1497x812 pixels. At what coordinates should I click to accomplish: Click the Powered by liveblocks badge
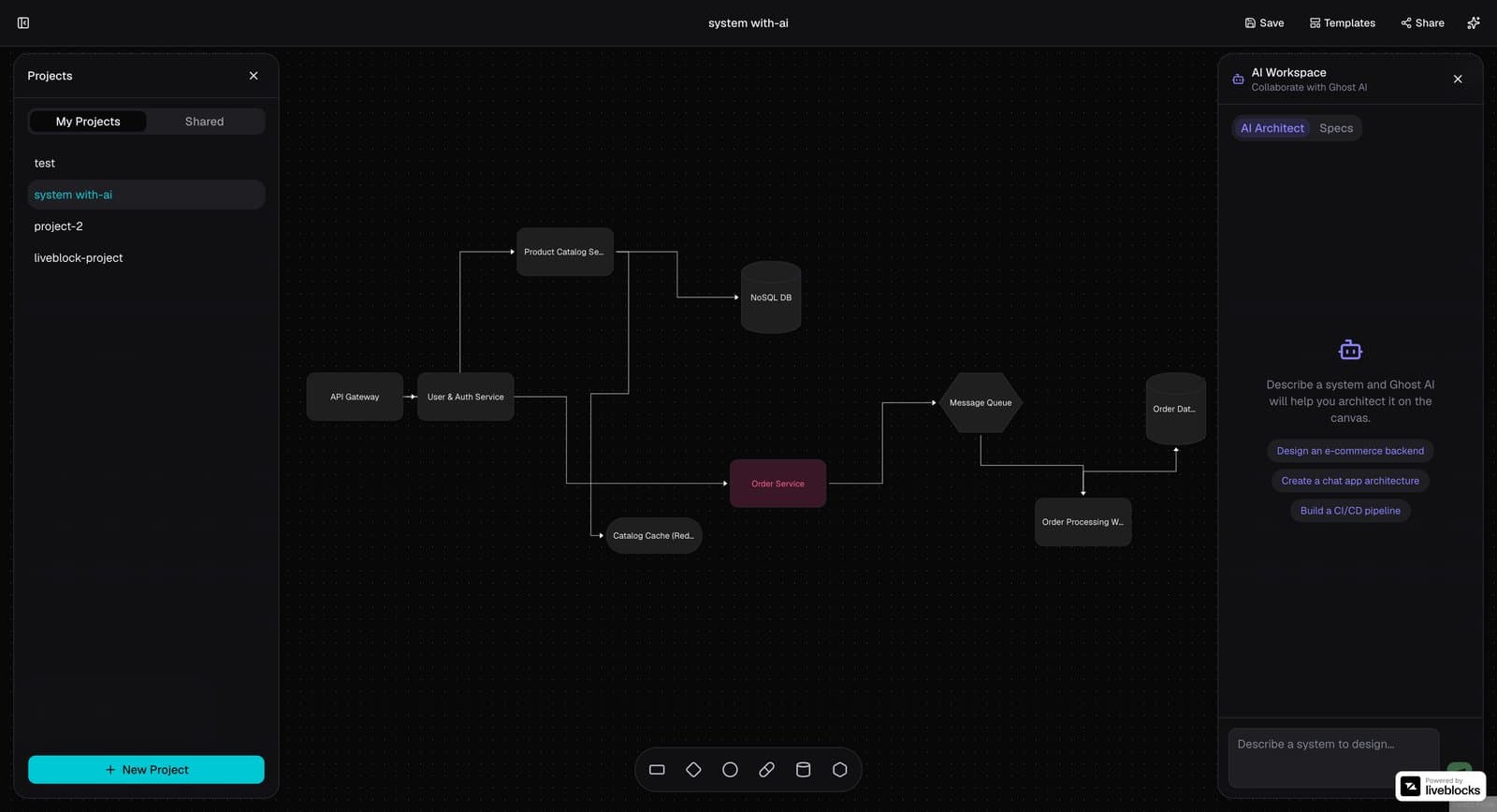[1440, 787]
